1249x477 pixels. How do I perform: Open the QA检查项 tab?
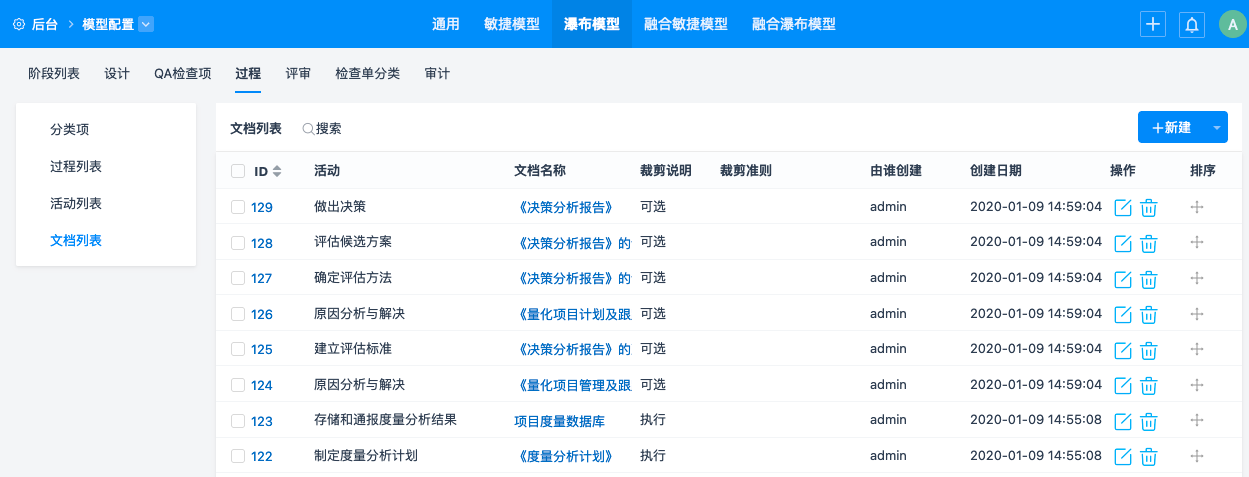coord(182,73)
